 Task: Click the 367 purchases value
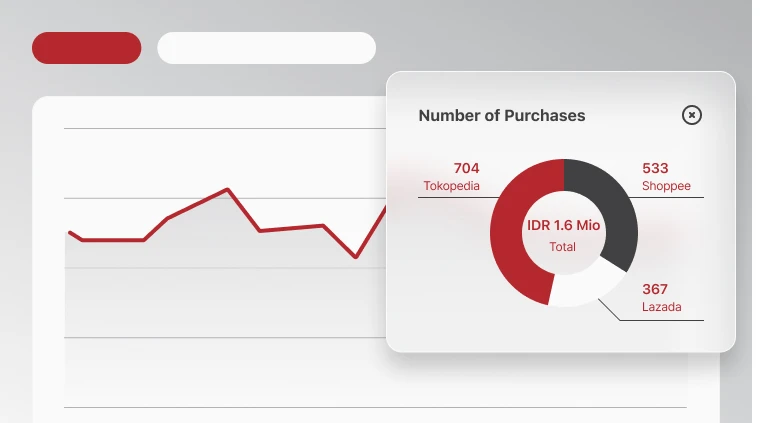point(655,289)
